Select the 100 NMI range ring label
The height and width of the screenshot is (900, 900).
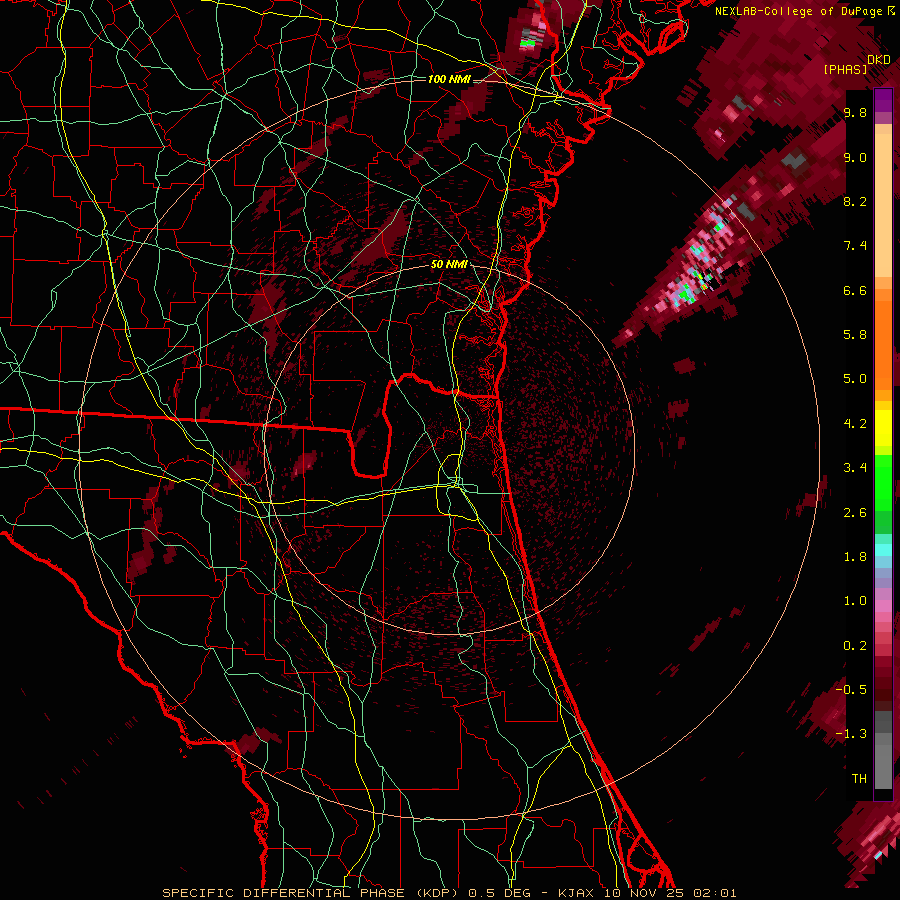(x=448, y=79)
